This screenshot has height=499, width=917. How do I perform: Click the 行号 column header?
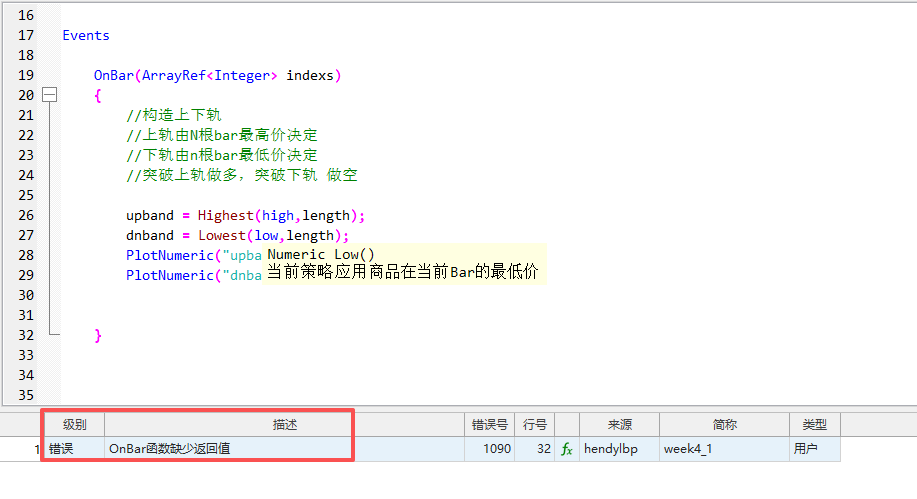click(x=535, y=425)
